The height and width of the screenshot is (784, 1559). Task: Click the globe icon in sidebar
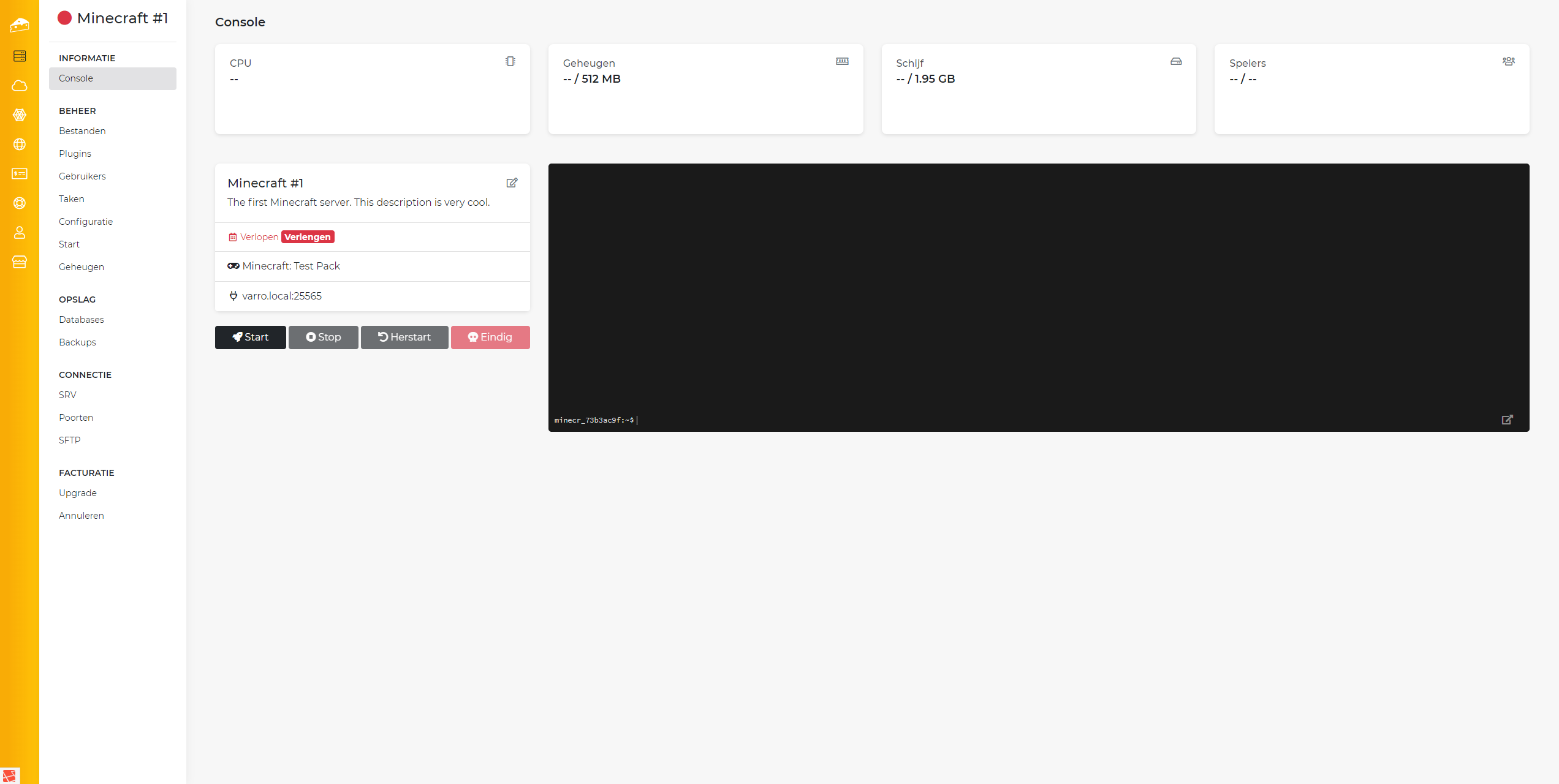[20, 145]
